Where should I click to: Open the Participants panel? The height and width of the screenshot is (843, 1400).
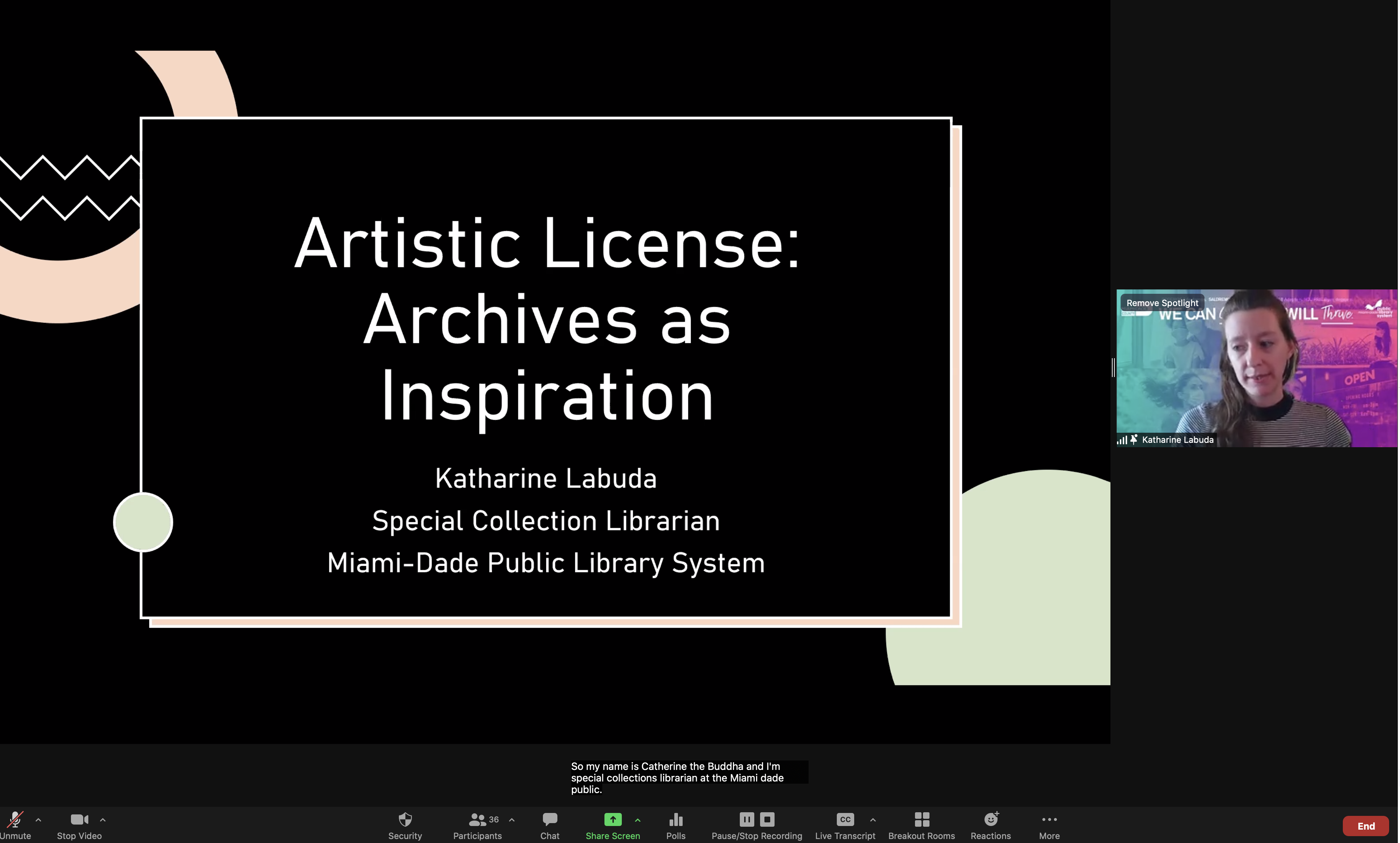(477, 819)
